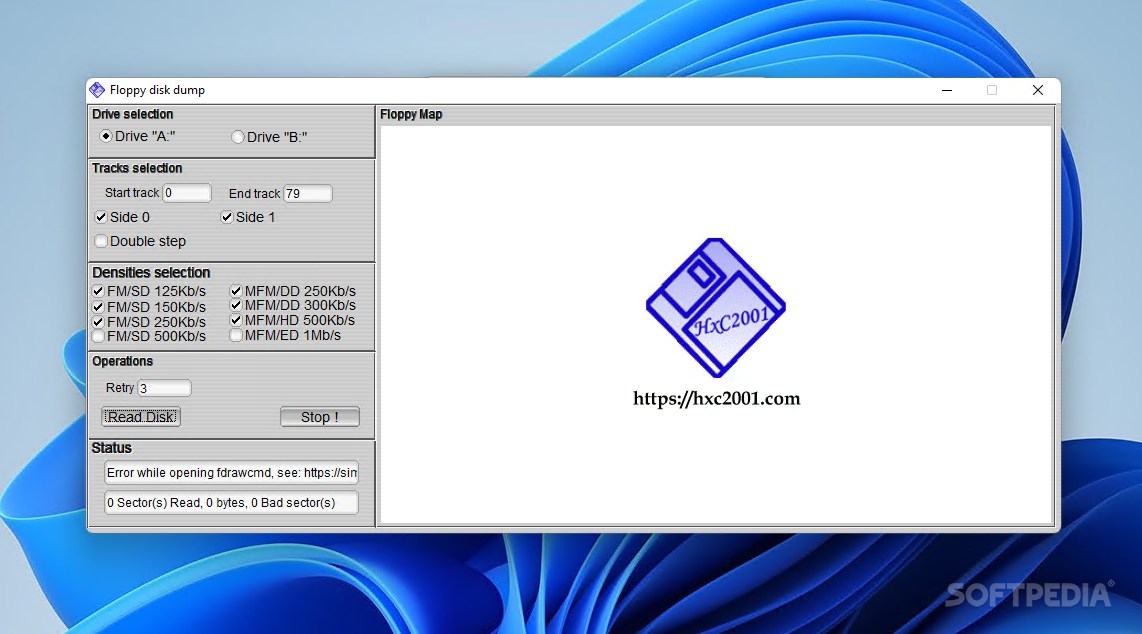The width and height of the screenshot is (1142, 634).
Task: Uncheck FM/SD 125Kb/s density
Action: [98, 291]
